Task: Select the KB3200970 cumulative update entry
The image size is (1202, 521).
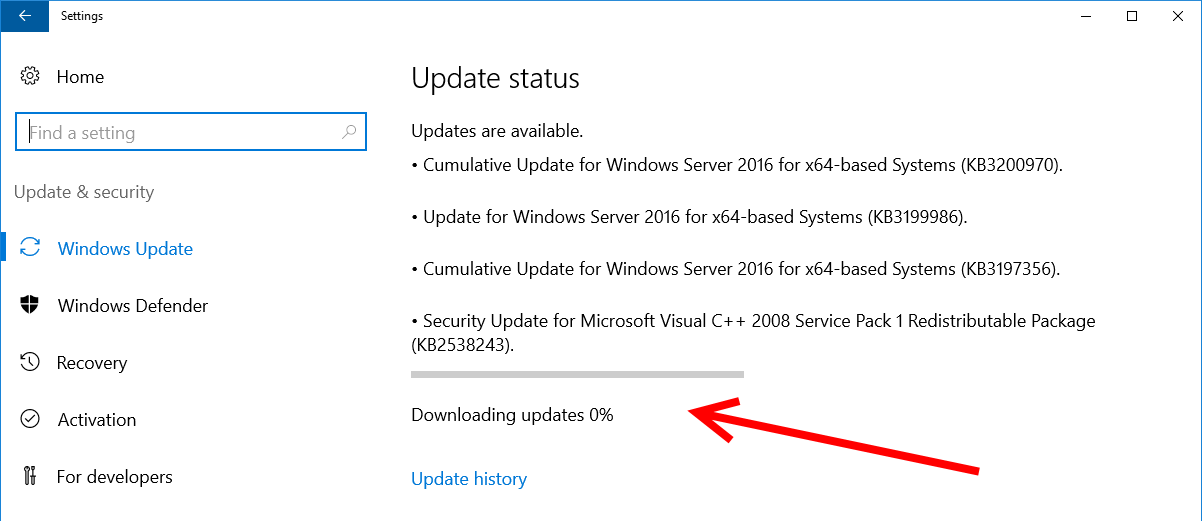Action: coord(737,165)
